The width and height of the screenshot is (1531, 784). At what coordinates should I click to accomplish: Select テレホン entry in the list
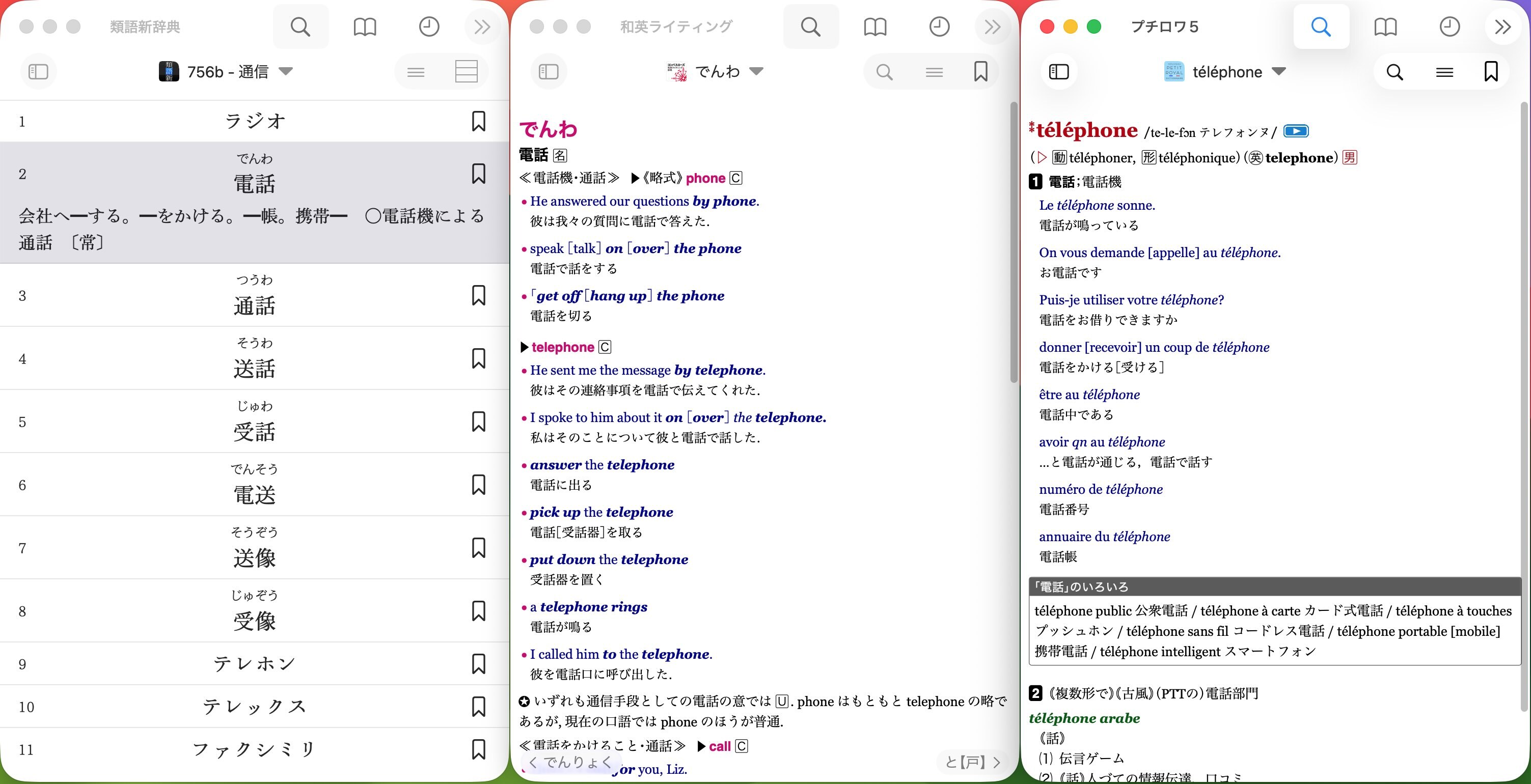tap(254, 663)
